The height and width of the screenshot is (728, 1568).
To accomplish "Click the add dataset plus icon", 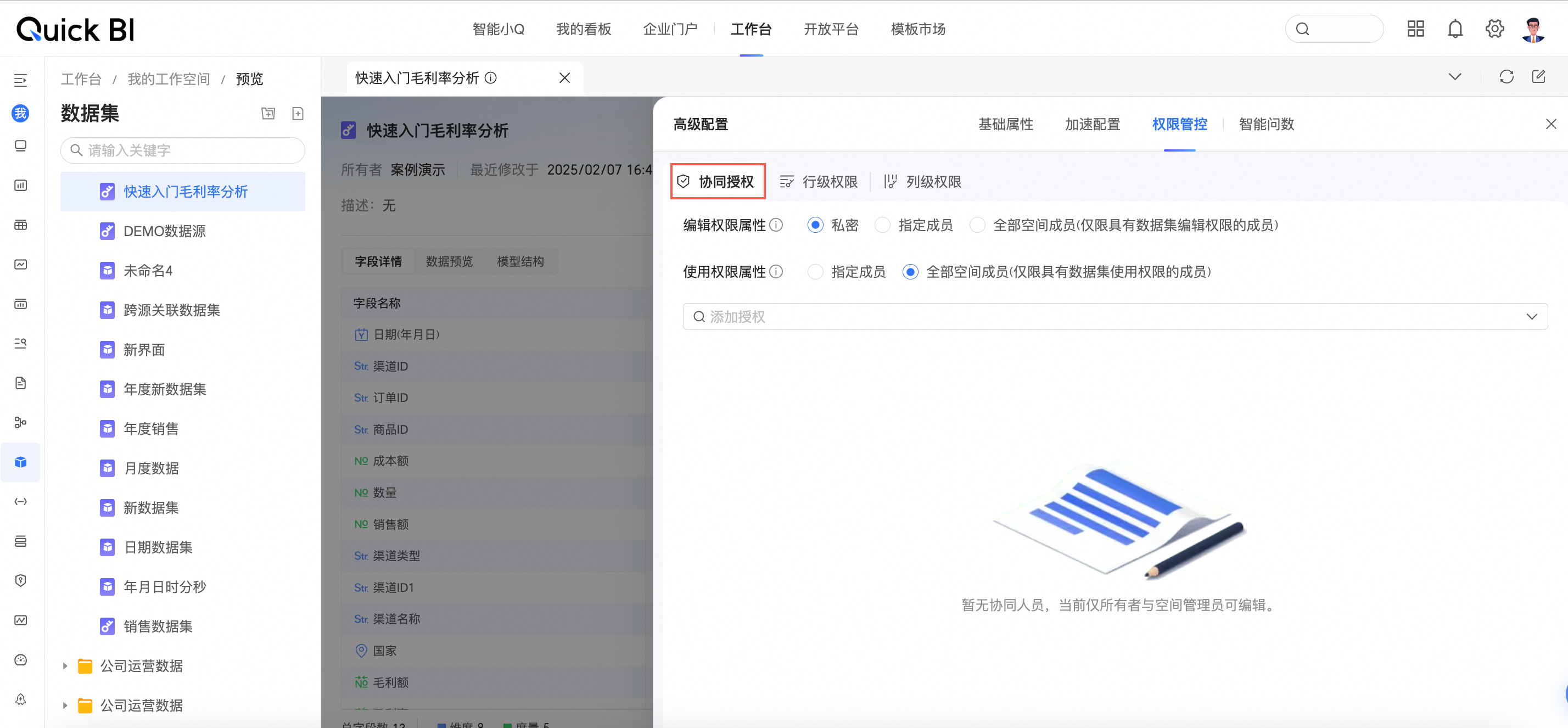I will click(298, 114).
